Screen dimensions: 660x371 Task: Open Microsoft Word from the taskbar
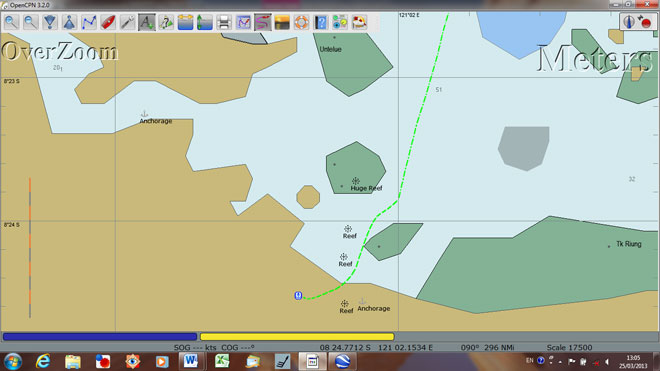point(191,361)
